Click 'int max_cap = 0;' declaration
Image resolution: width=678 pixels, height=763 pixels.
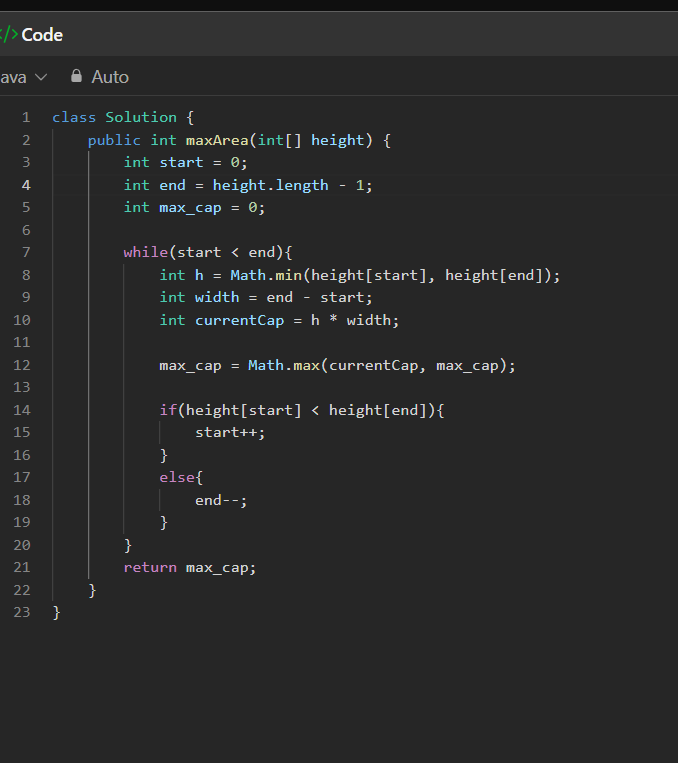point(194,208)
